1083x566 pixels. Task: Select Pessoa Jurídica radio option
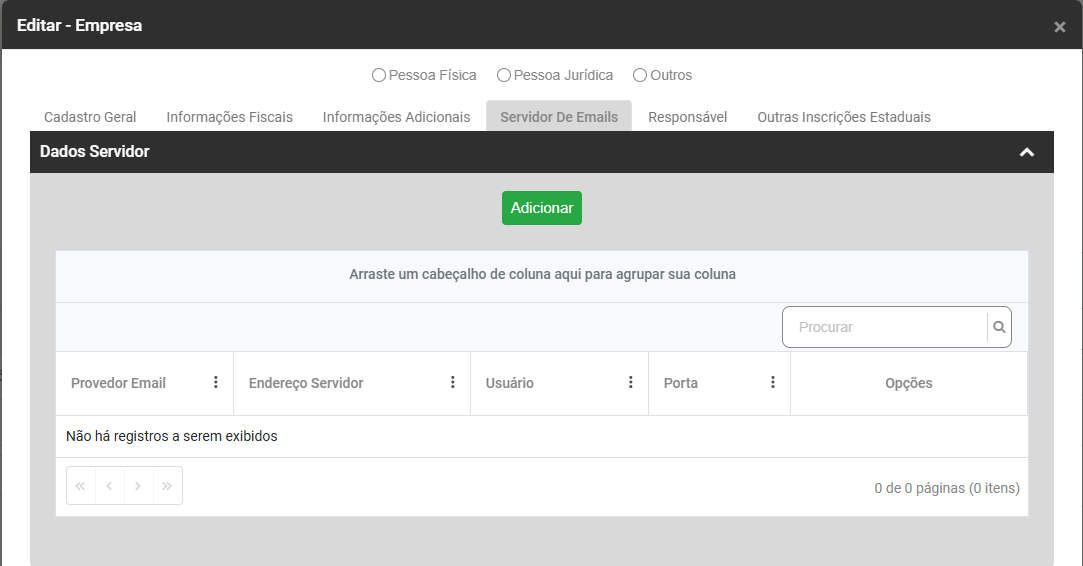click(x=504, y=75)
